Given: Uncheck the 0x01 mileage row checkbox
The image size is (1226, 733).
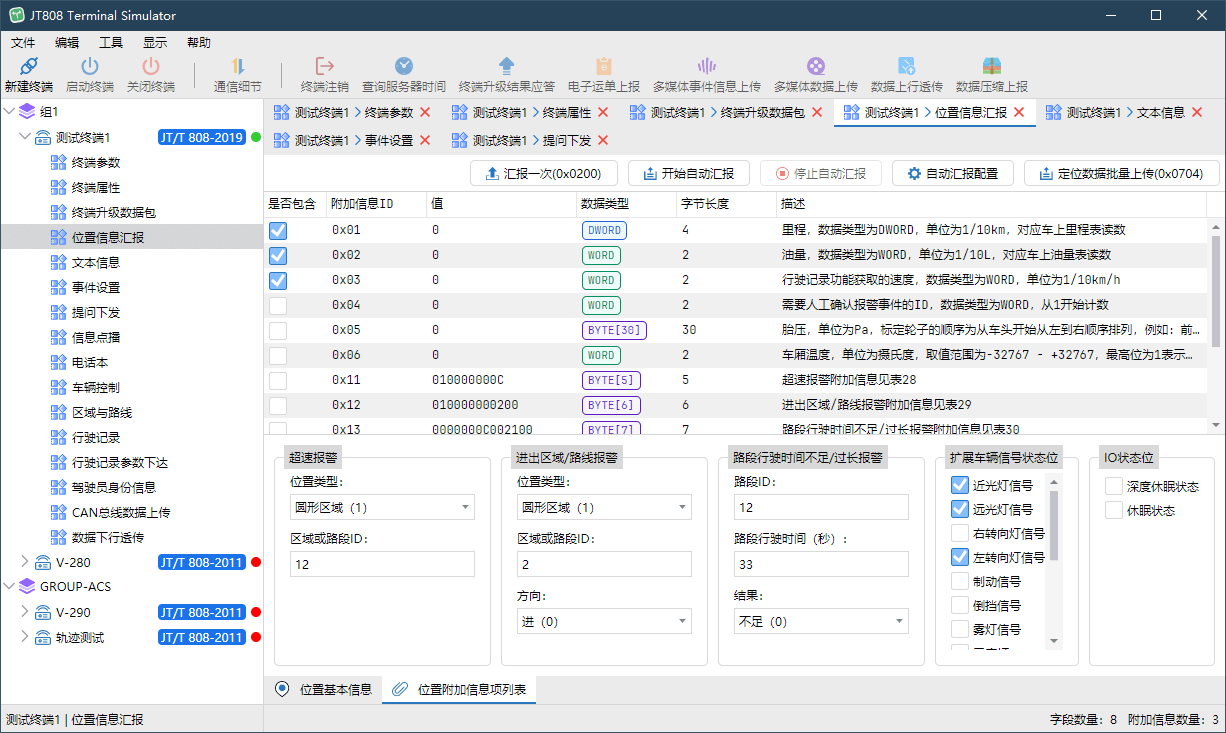Looking at the screenshot, I should click(x=278, y=230).
